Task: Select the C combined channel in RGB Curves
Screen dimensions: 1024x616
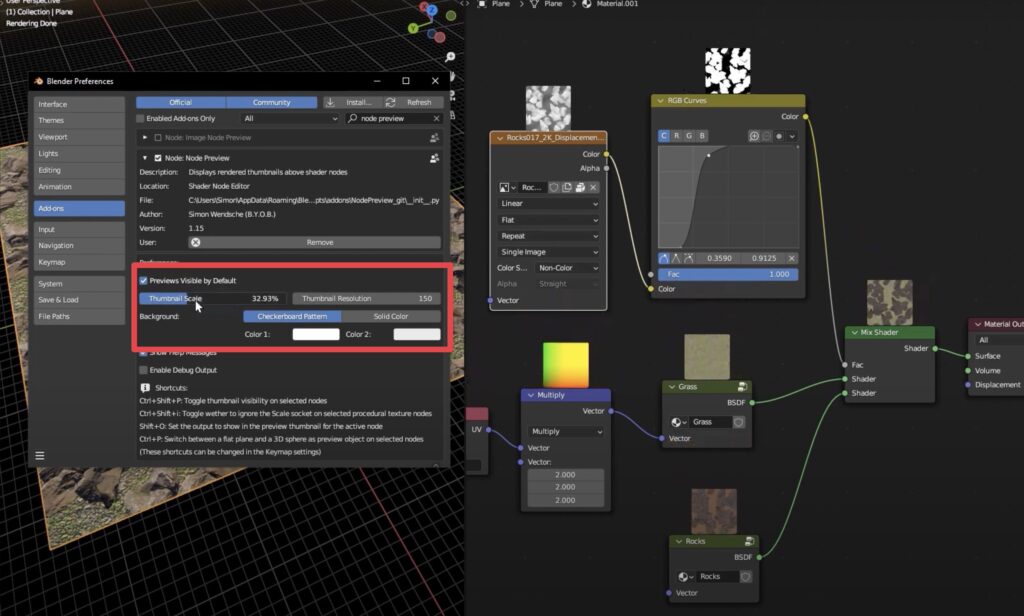Action: click(x=664, y=136)
